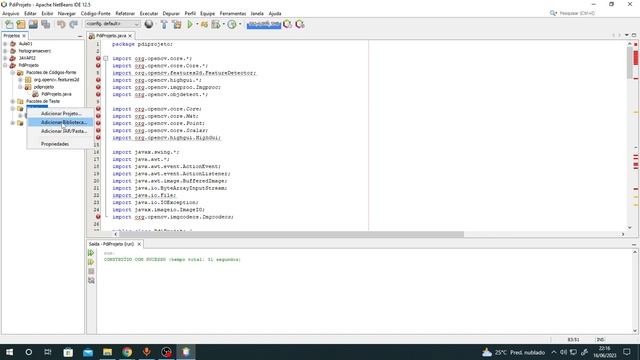This screenshot has width=640, height=360.
Task: Choose Adicionar Projeto... from context menu
Action: [x=61, y=113]
